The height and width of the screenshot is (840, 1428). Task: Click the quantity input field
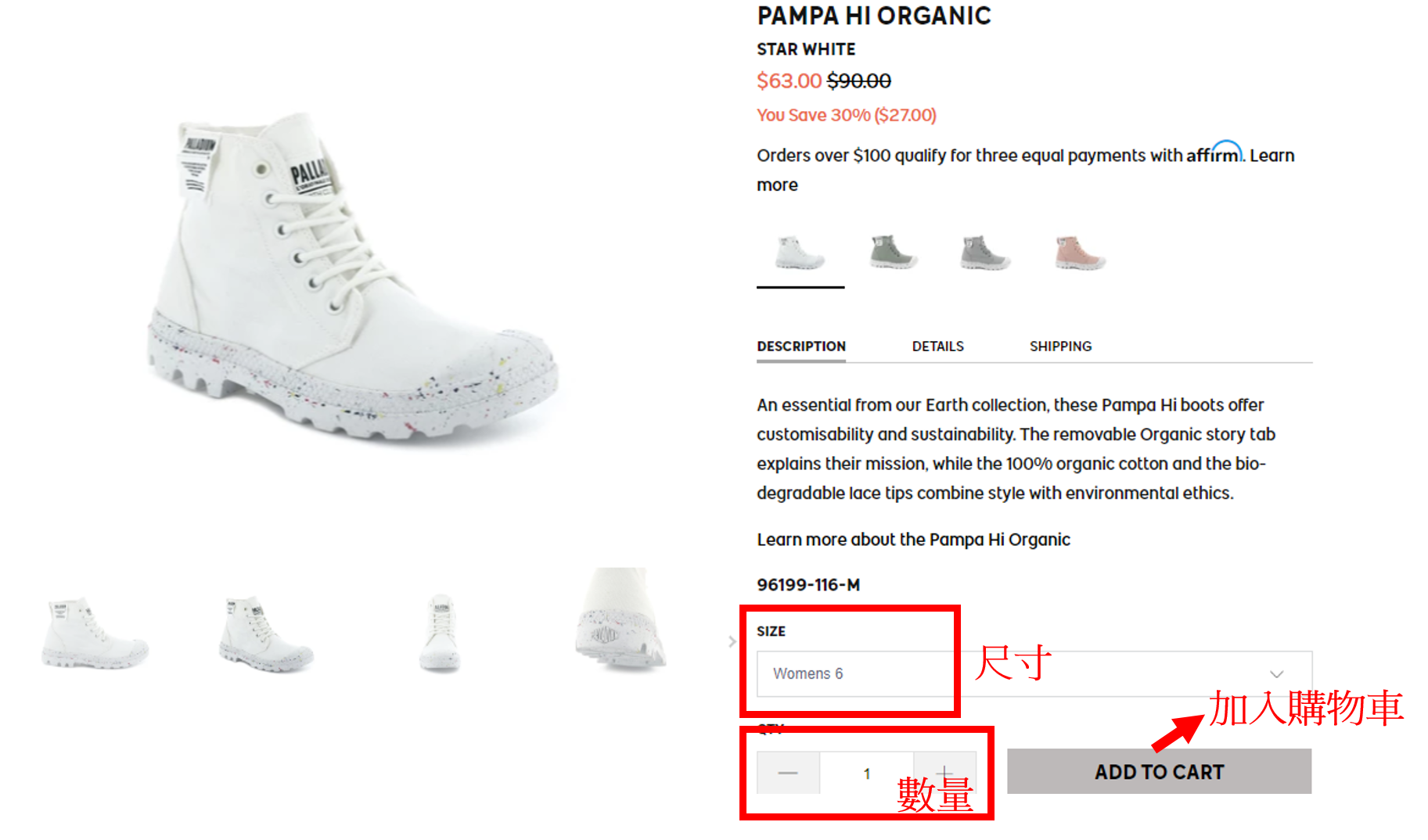coord(866,773)
